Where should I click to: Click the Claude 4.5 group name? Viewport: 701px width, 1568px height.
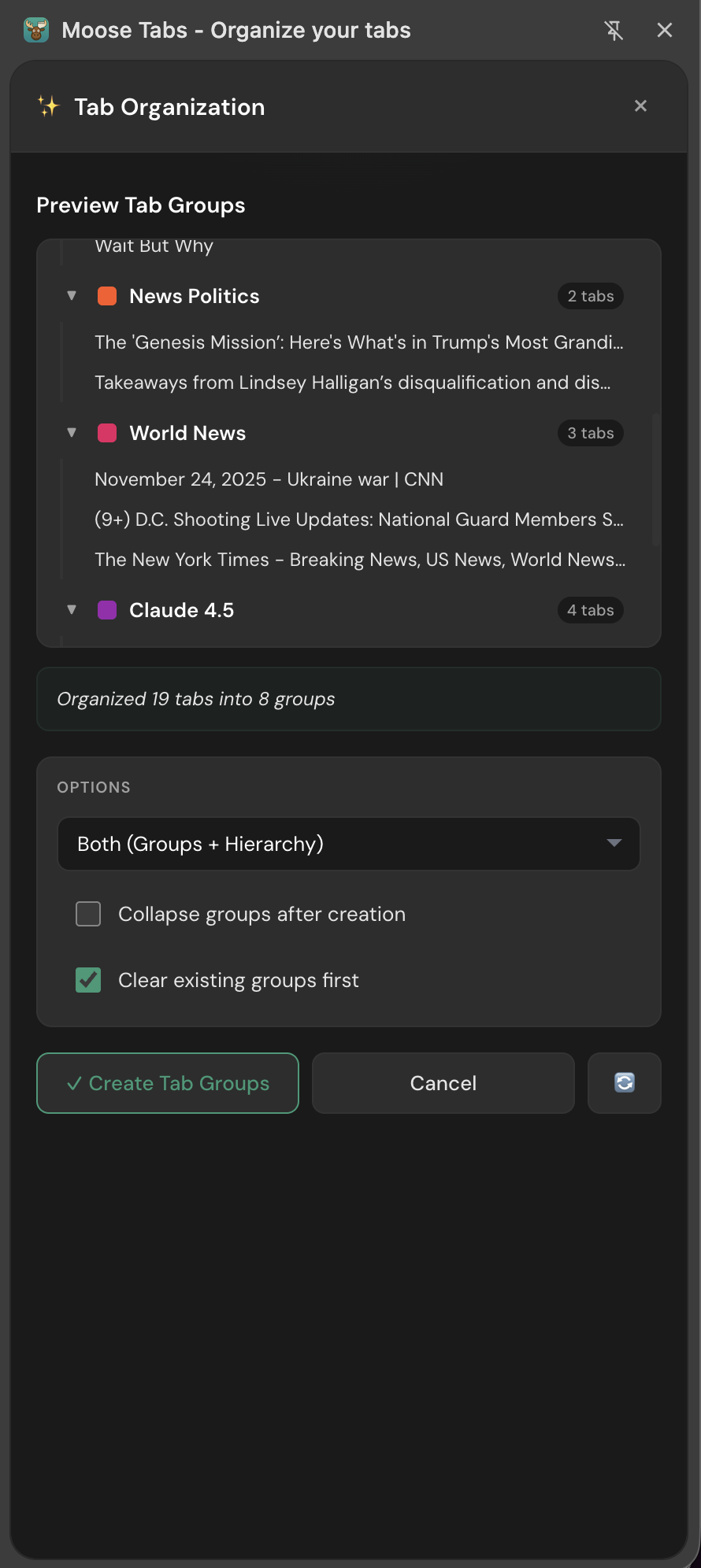(182, 610)
